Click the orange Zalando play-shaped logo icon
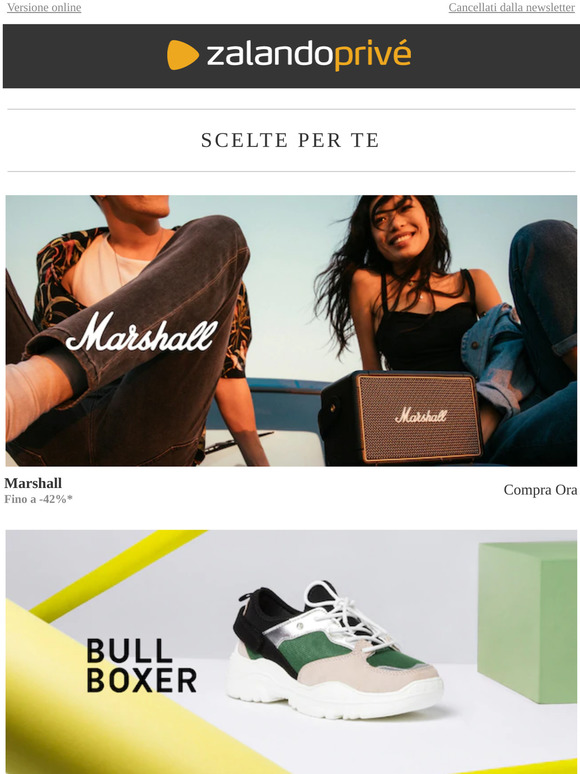 coord(183,55)
